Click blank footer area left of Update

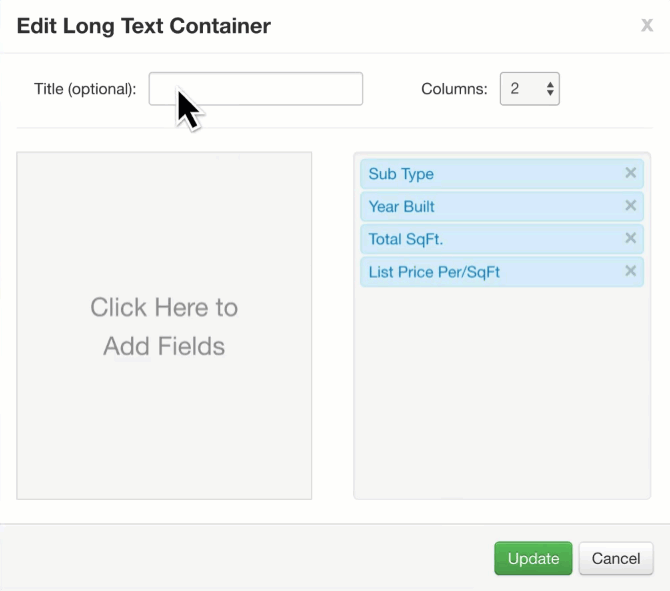click(247, 558)
